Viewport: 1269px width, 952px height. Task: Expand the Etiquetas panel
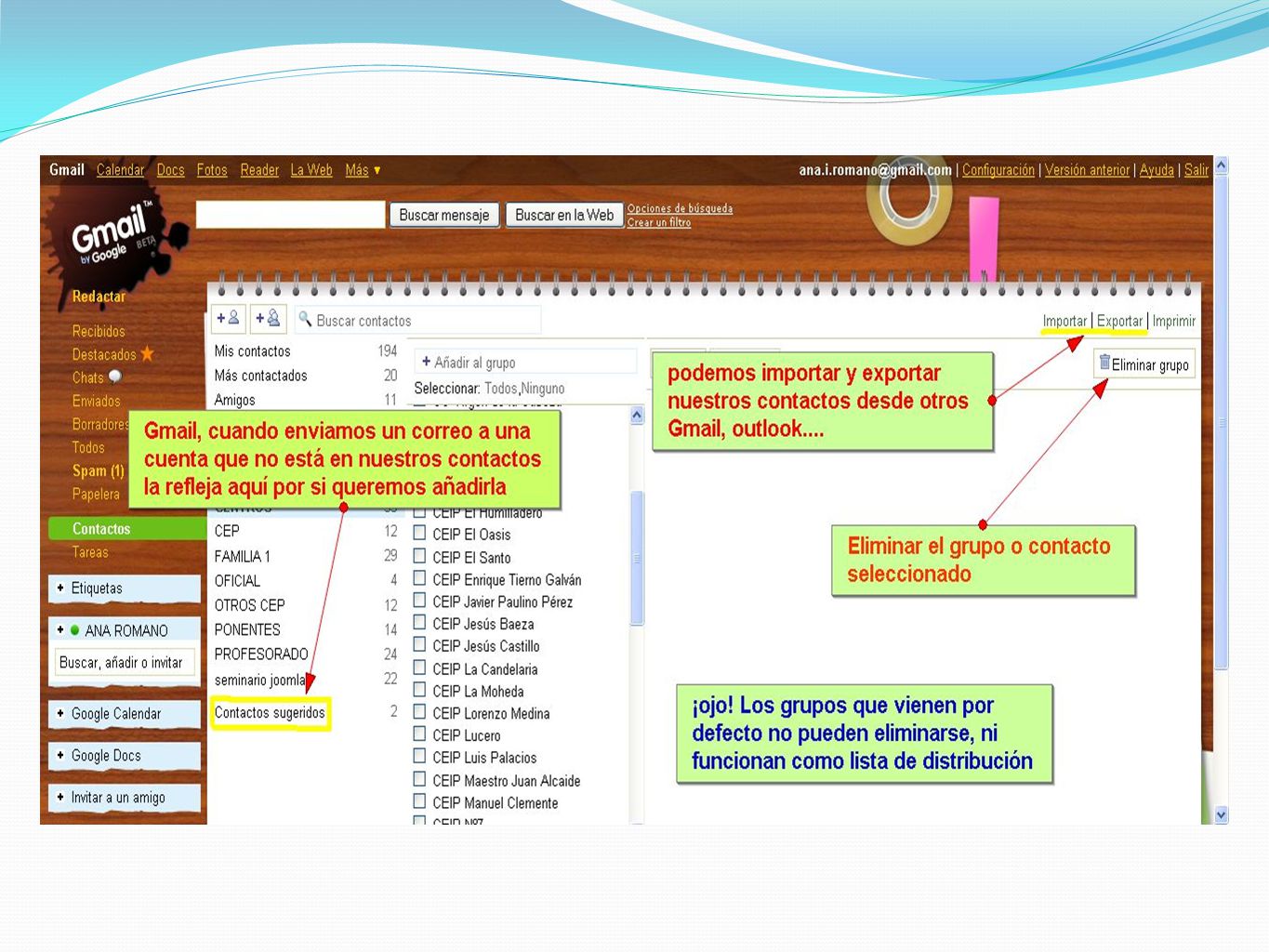(60, 588)
